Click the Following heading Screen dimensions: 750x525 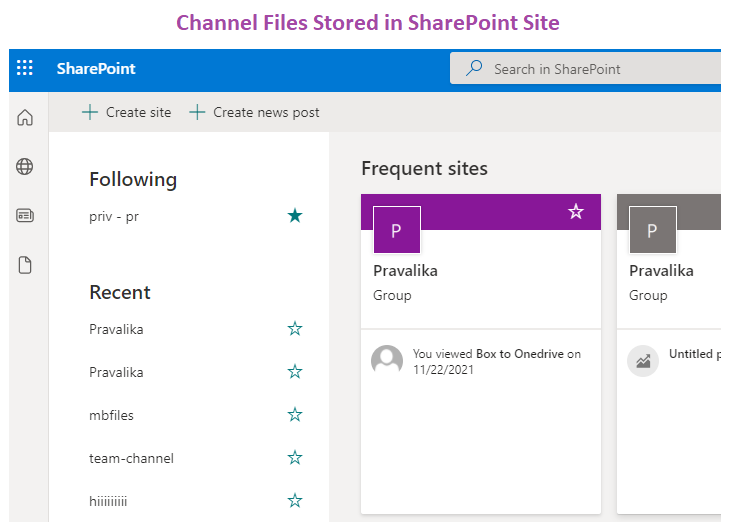(x=133, y=180)
